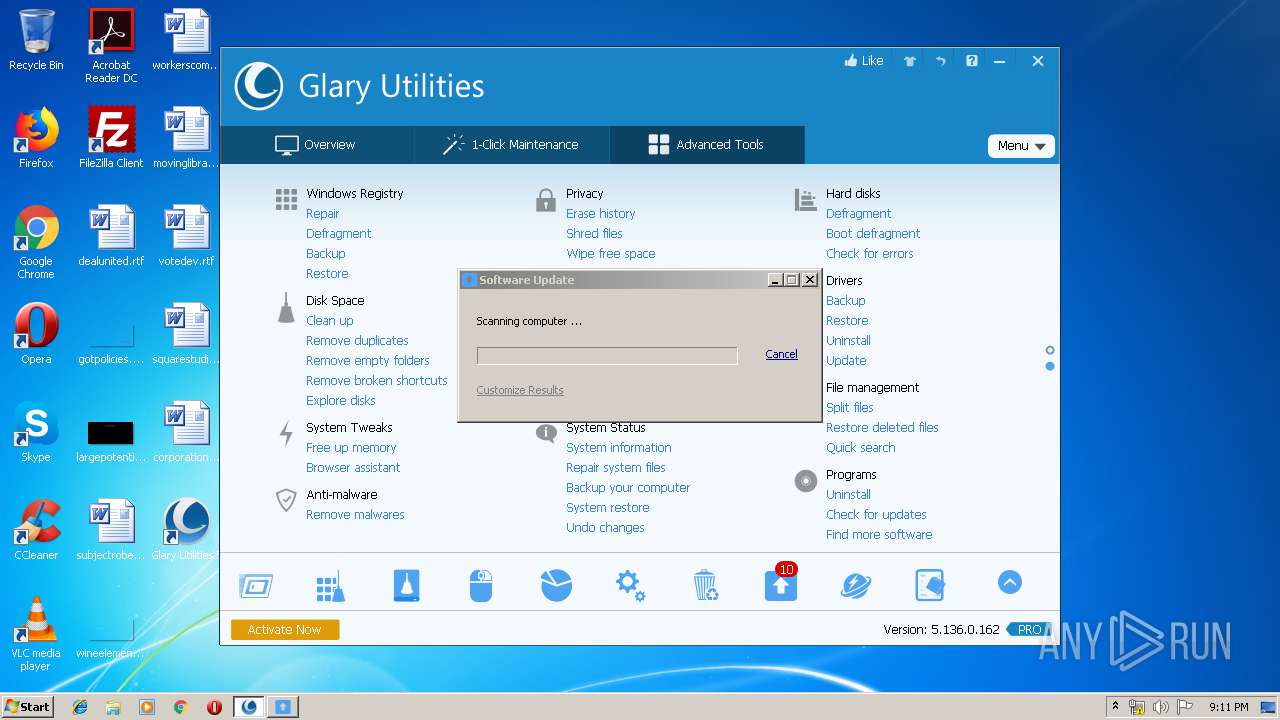Open Check for errors link
Screen dimensions: 1280x720
pos(869,254)
